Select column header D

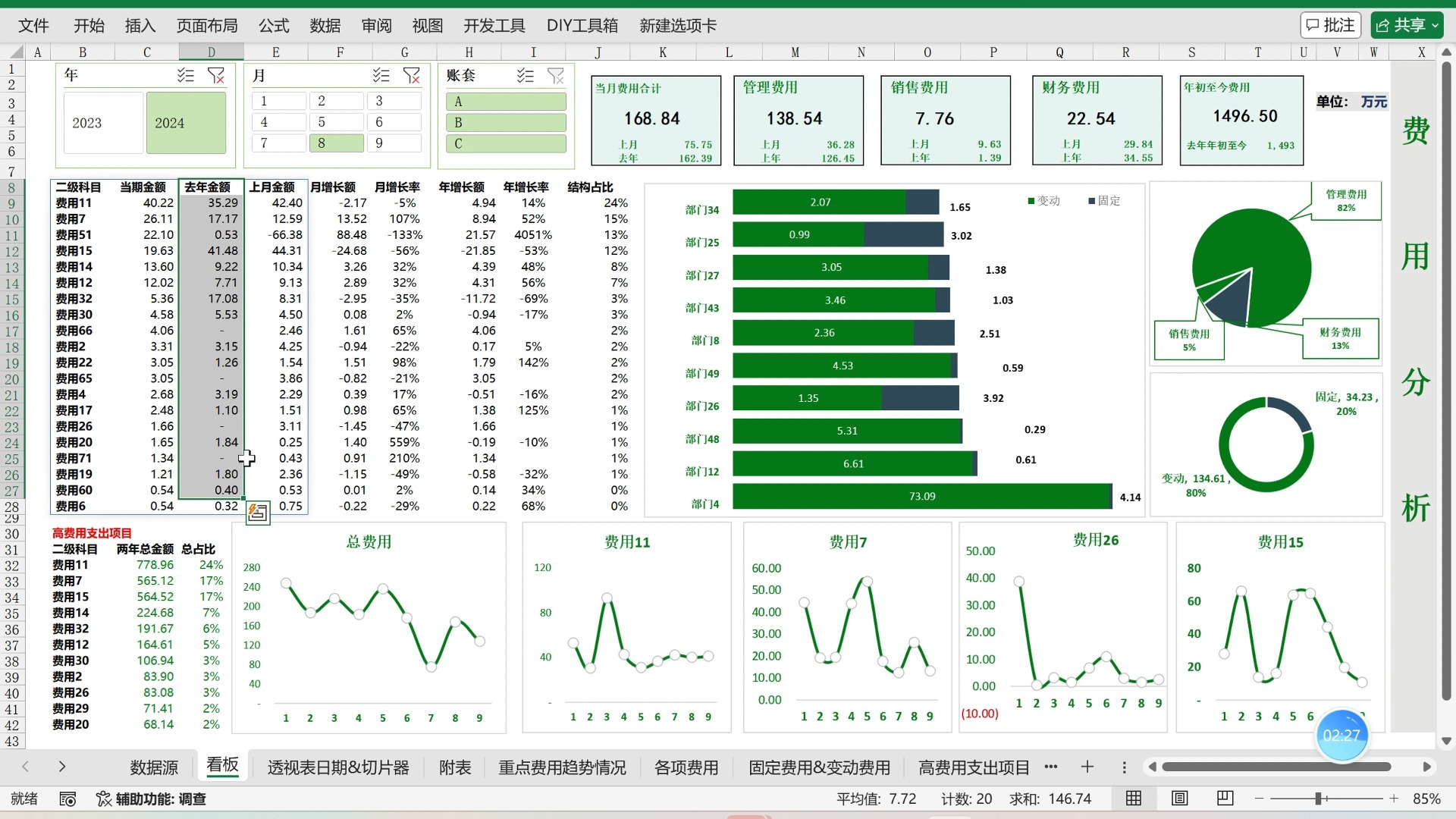click(212, 52)
